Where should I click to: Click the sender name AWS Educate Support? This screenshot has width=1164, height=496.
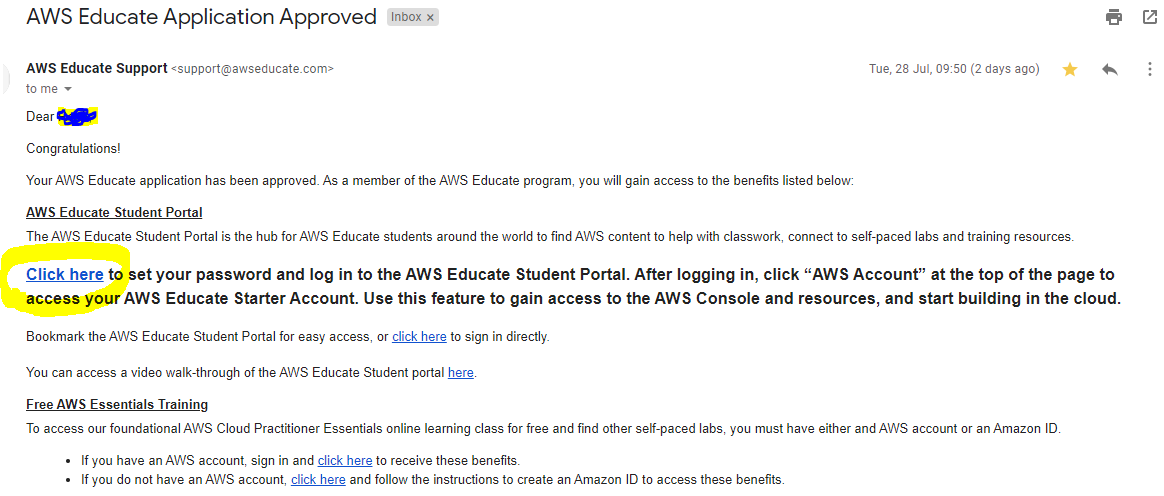tap(96, 68)
